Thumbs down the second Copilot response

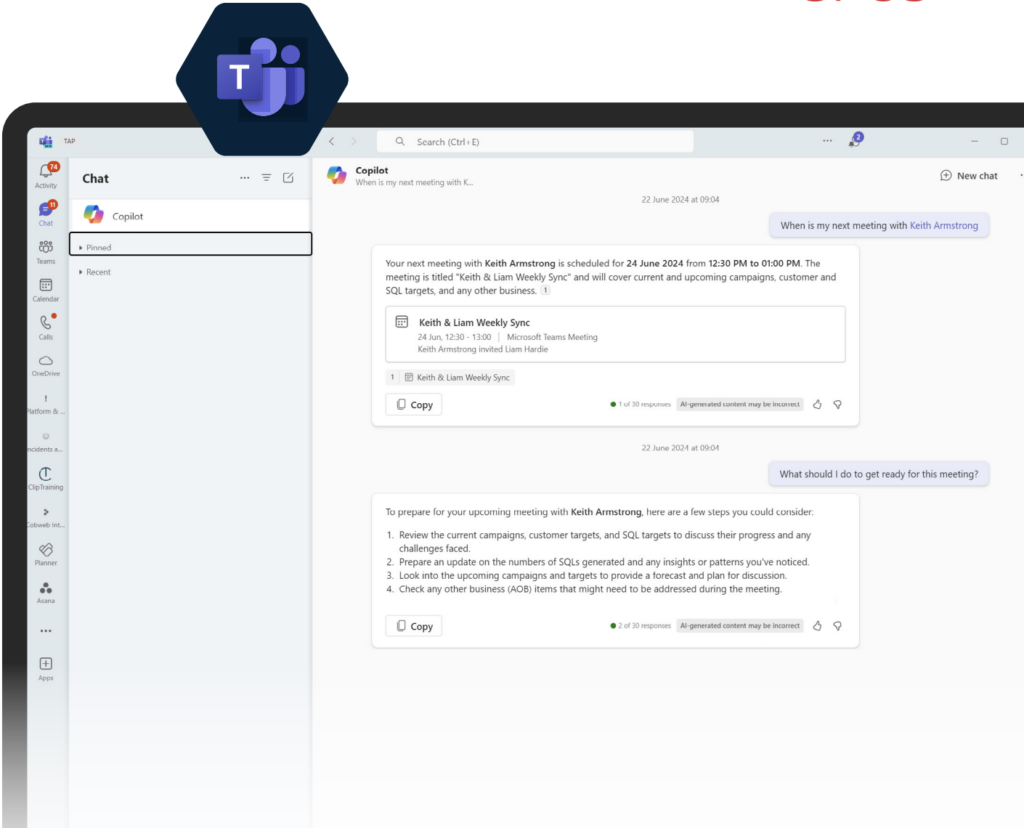click(x=837, y=626)
